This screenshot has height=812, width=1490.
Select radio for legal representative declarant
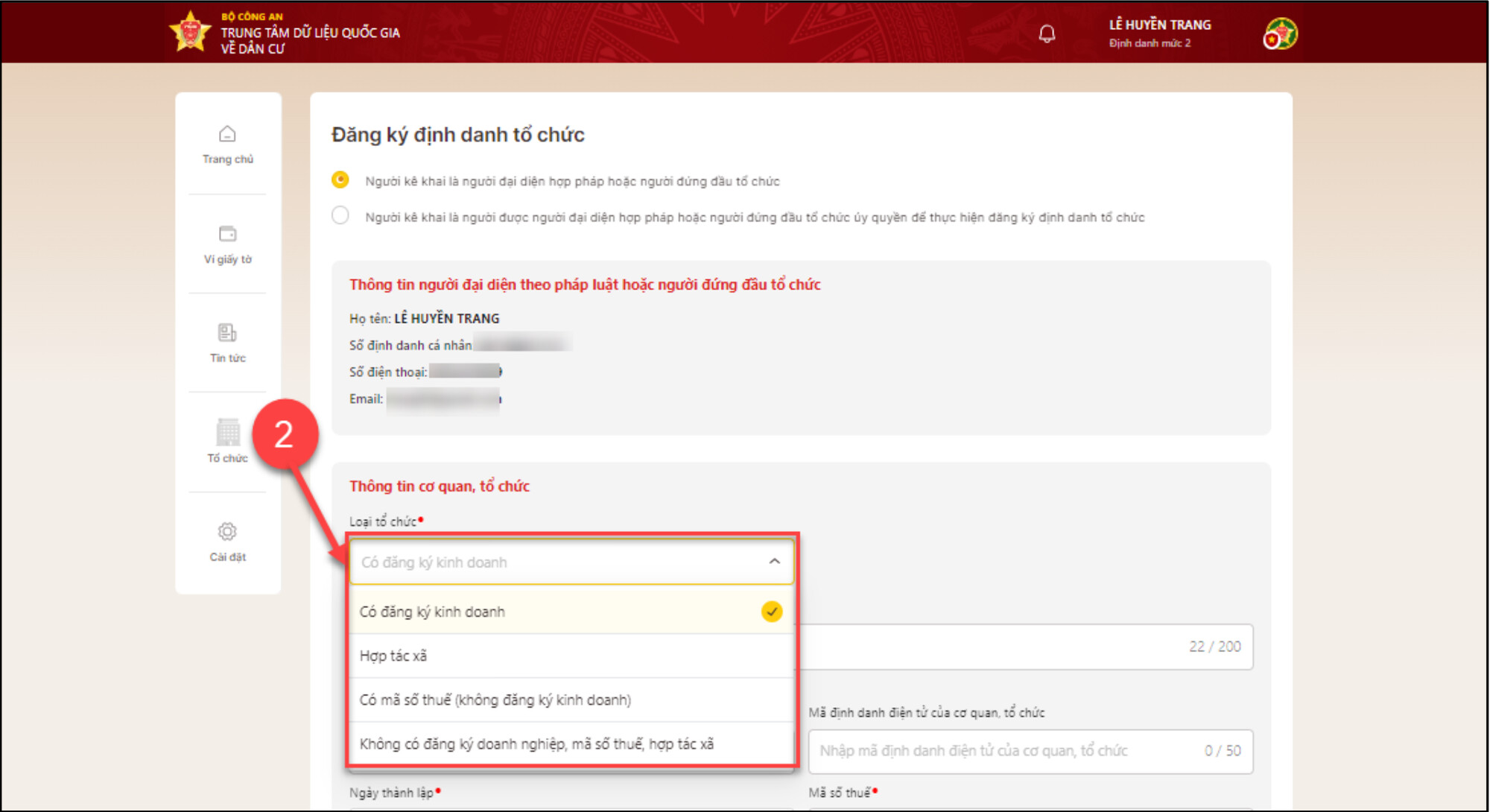(x=340, y=180)
